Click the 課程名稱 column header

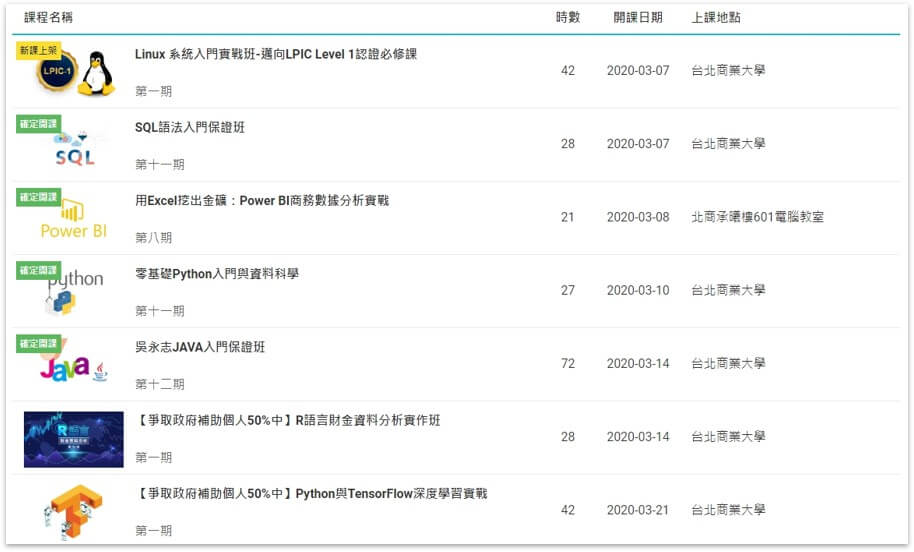click(48, 18)
